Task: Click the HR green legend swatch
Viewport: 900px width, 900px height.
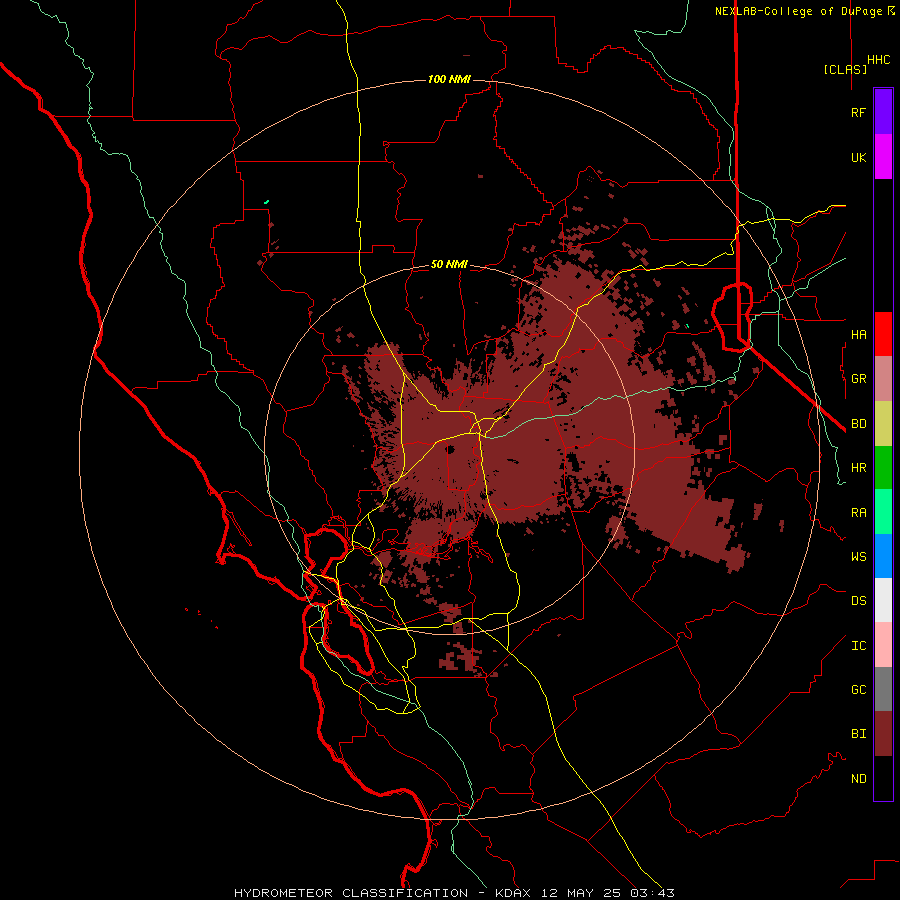Action: (x=883, y=468)
